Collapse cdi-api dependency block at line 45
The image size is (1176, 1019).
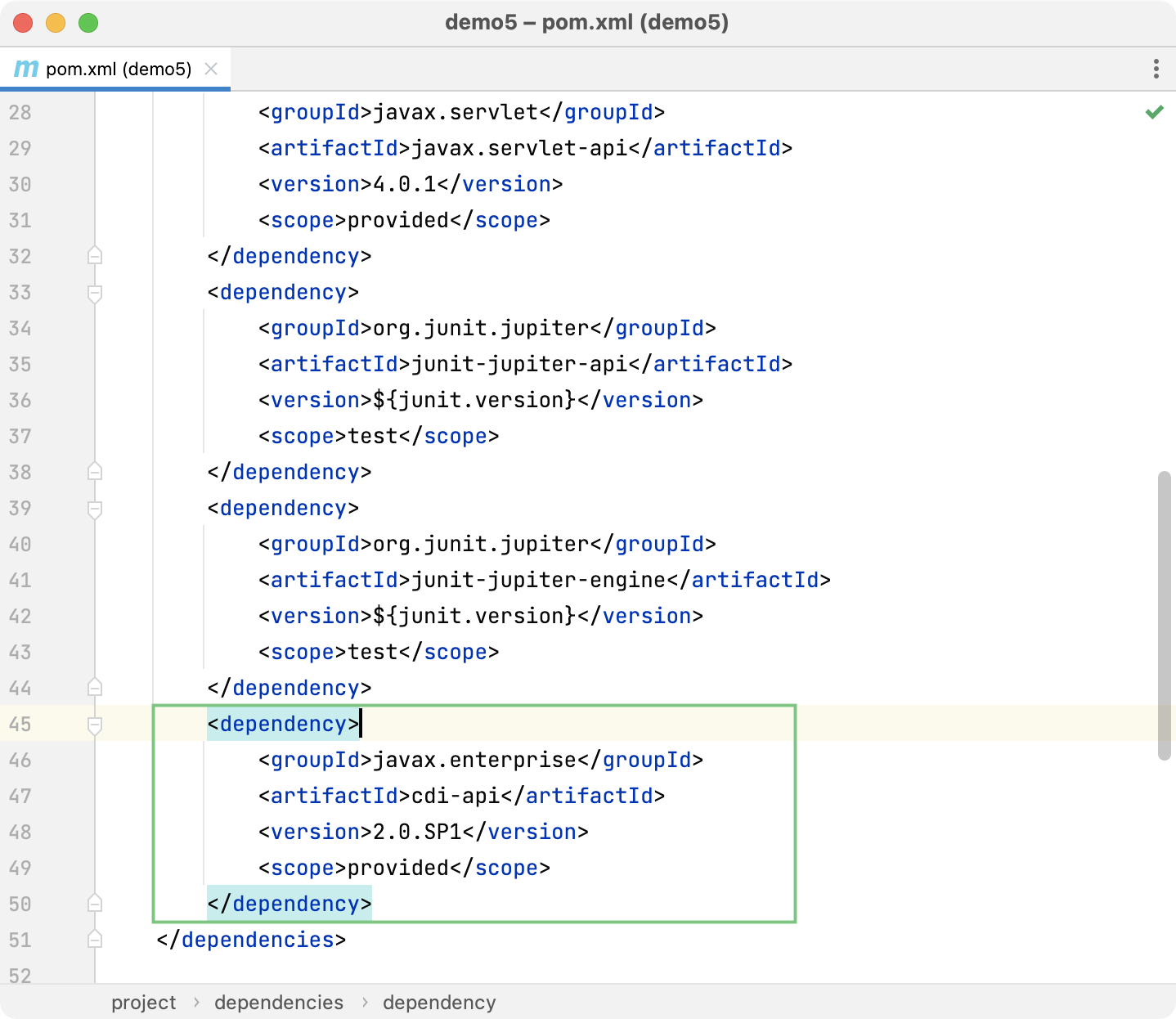[95, 724]
